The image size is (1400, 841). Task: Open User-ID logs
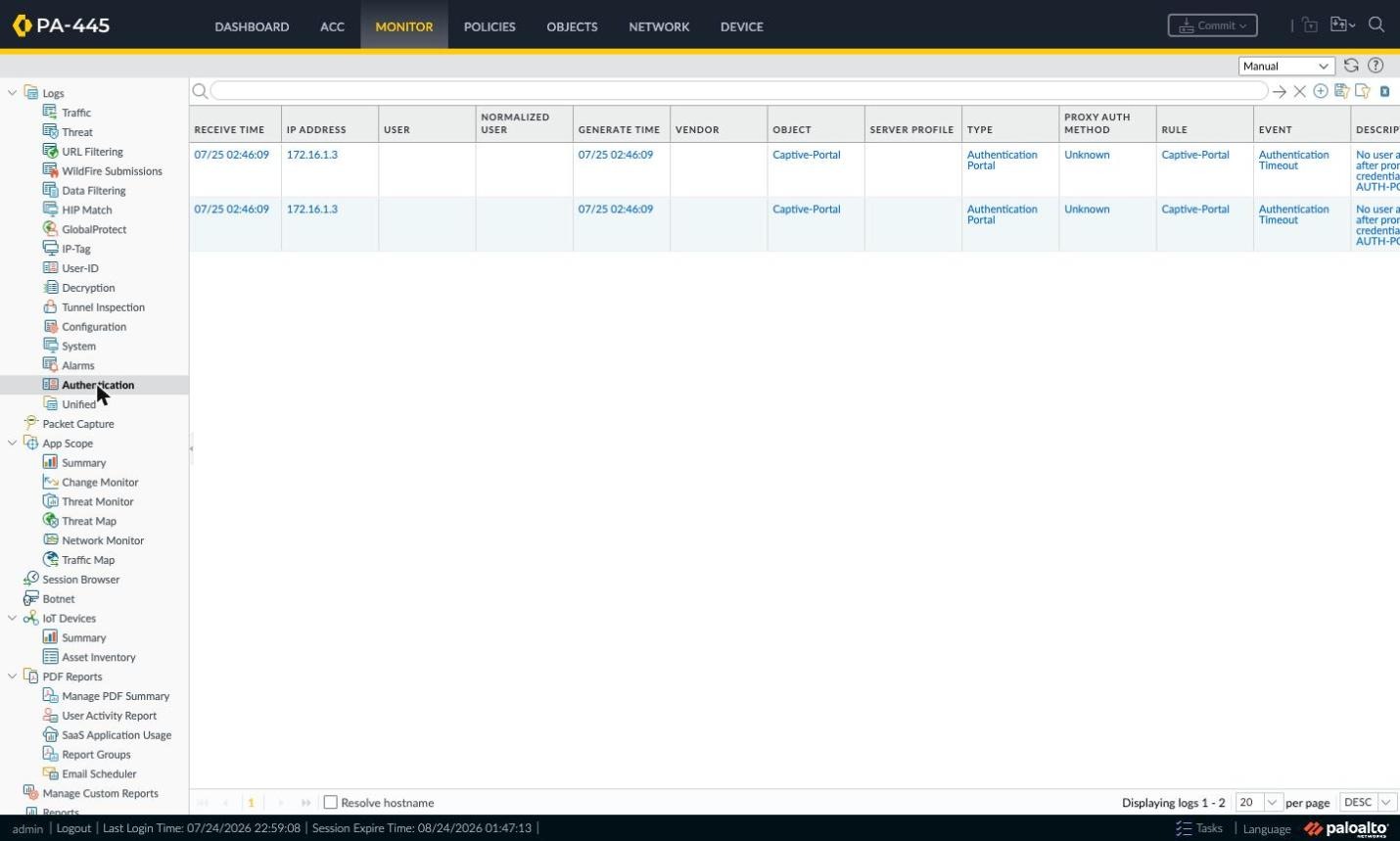click(79, 268)
